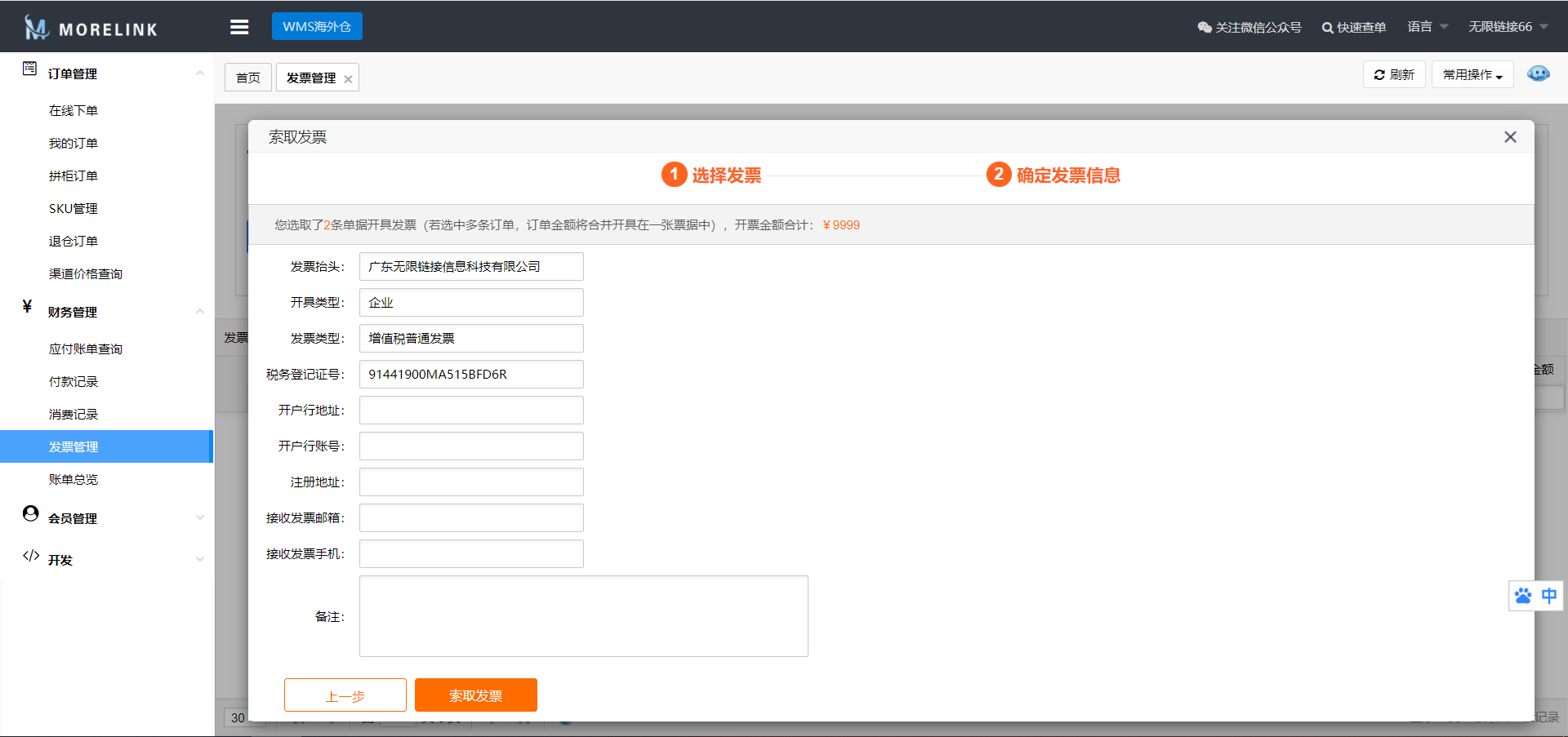Click the refresh 刷新 button
This screenshot has width=1568, height=737.
pos(1394,74)
